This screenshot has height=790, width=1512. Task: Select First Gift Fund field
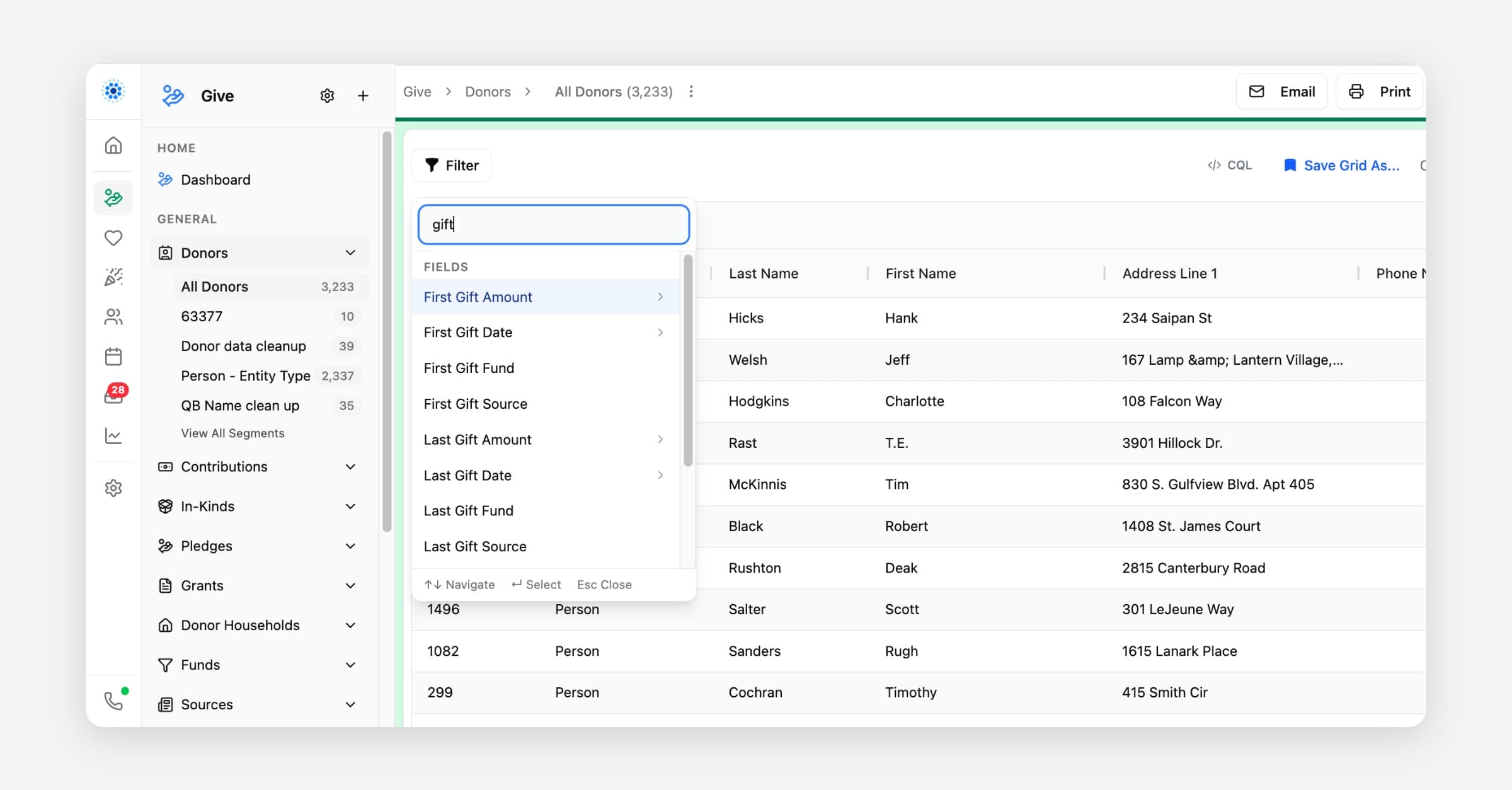tap(546, 368)
